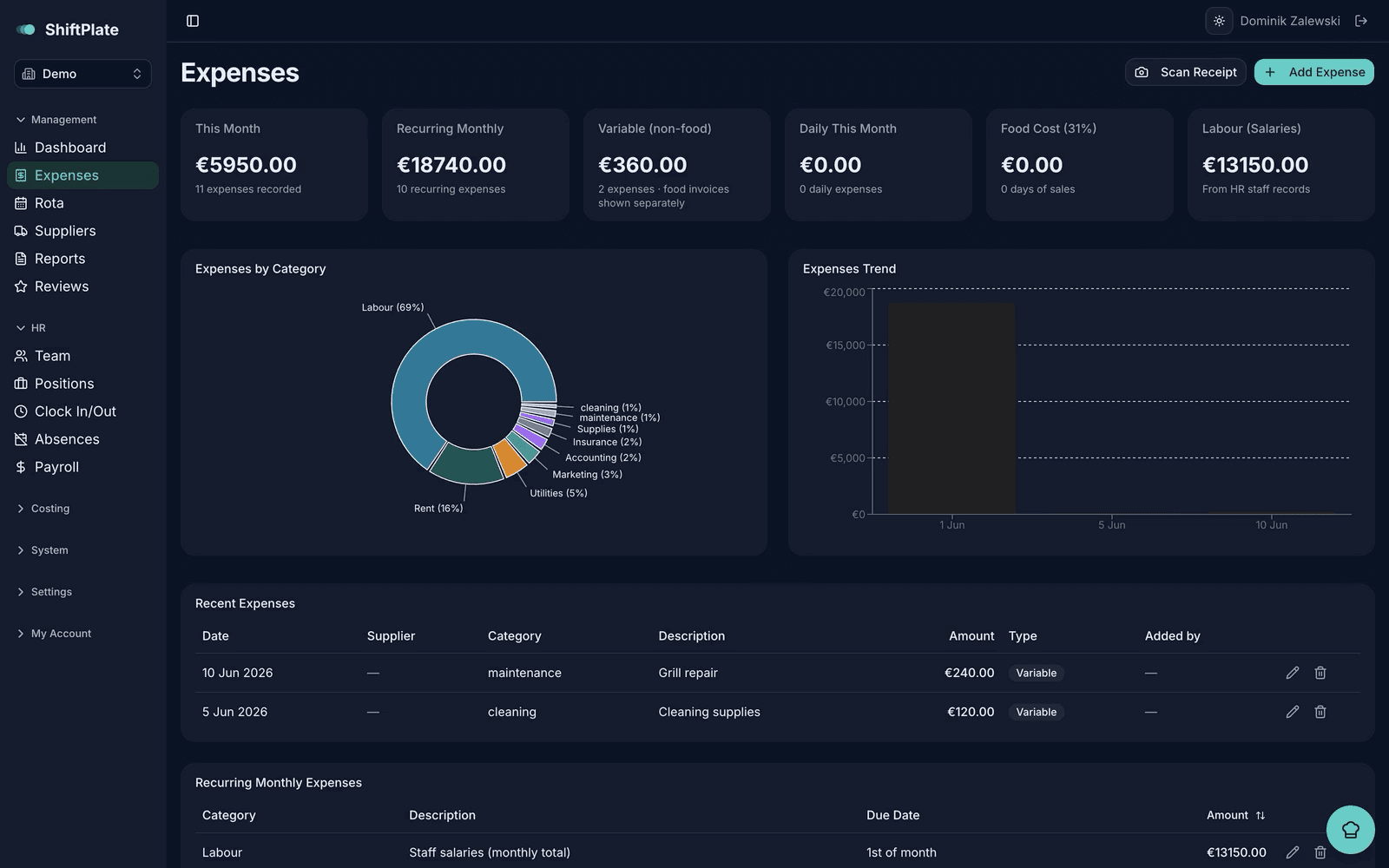
Task: Click the Dashboard chart icon
Action: pos(21,148)
